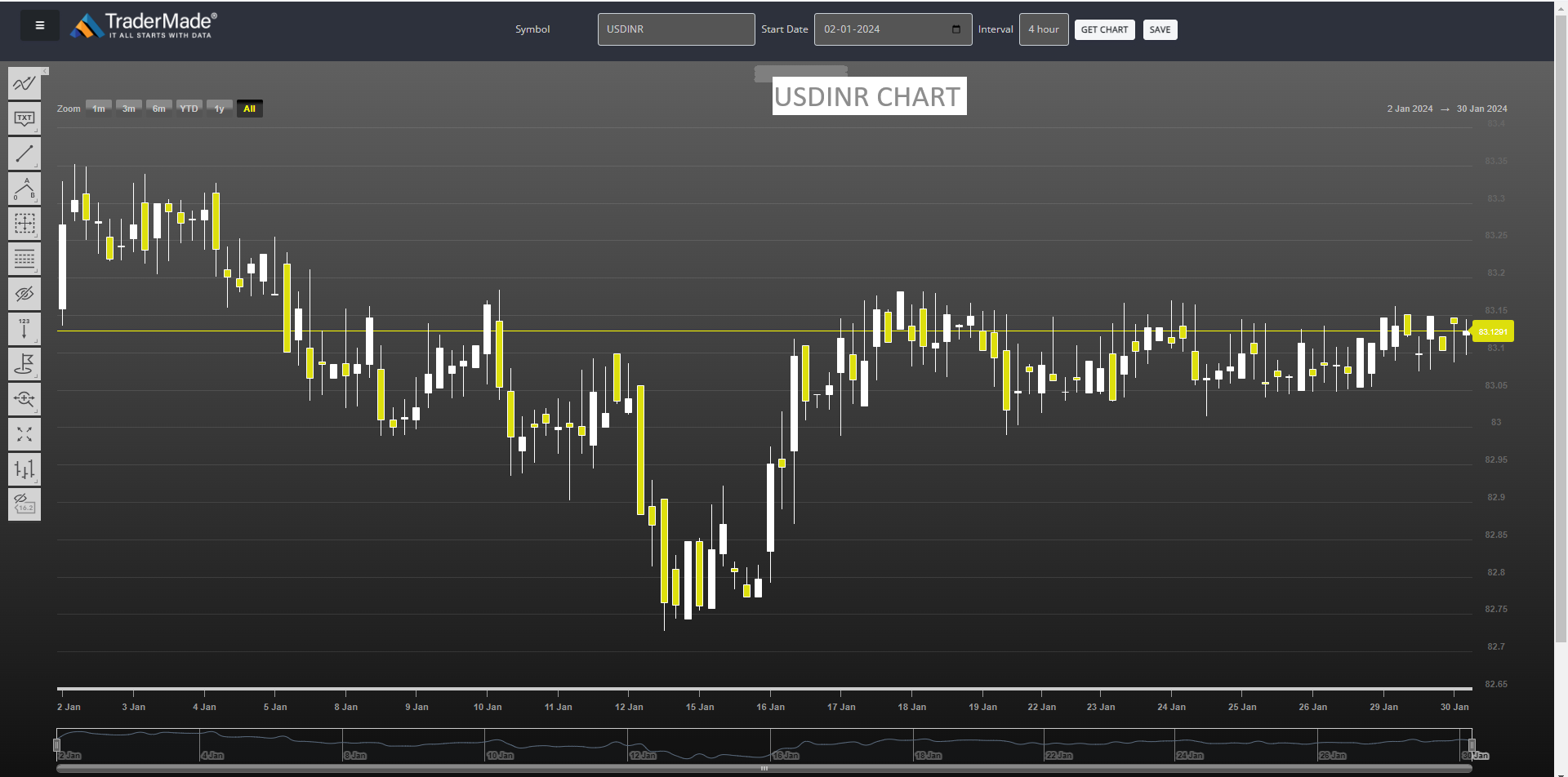The width and height of the screenshot is (1568, 777).
Task: Grab the navigator right handle
Action: (x=1472, y=745)
